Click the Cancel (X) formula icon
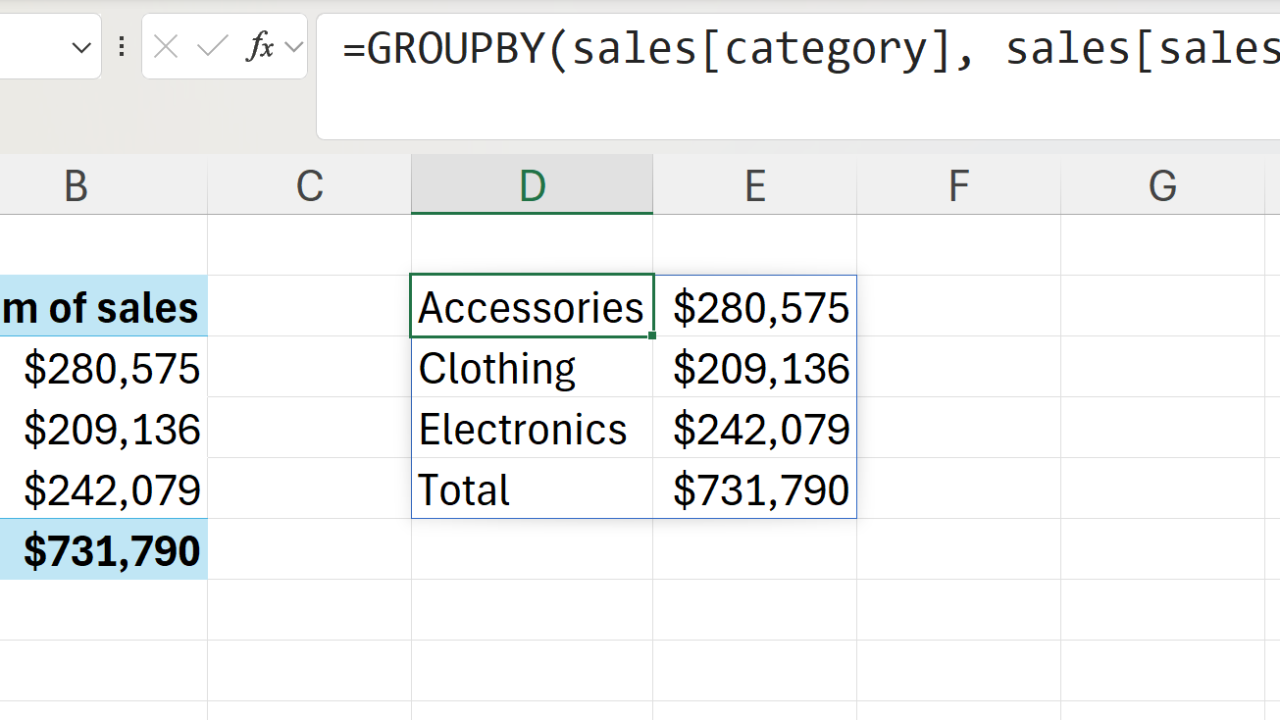 pos(166,47)
